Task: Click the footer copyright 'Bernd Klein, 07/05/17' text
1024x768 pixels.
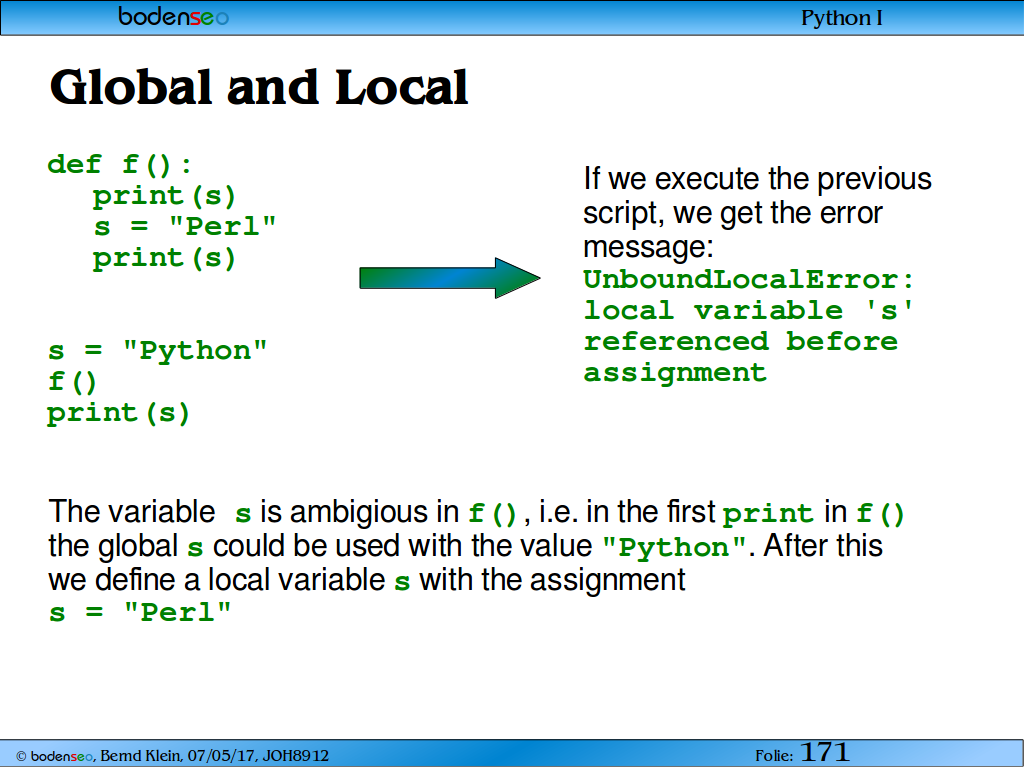Action: click(179, 756)
